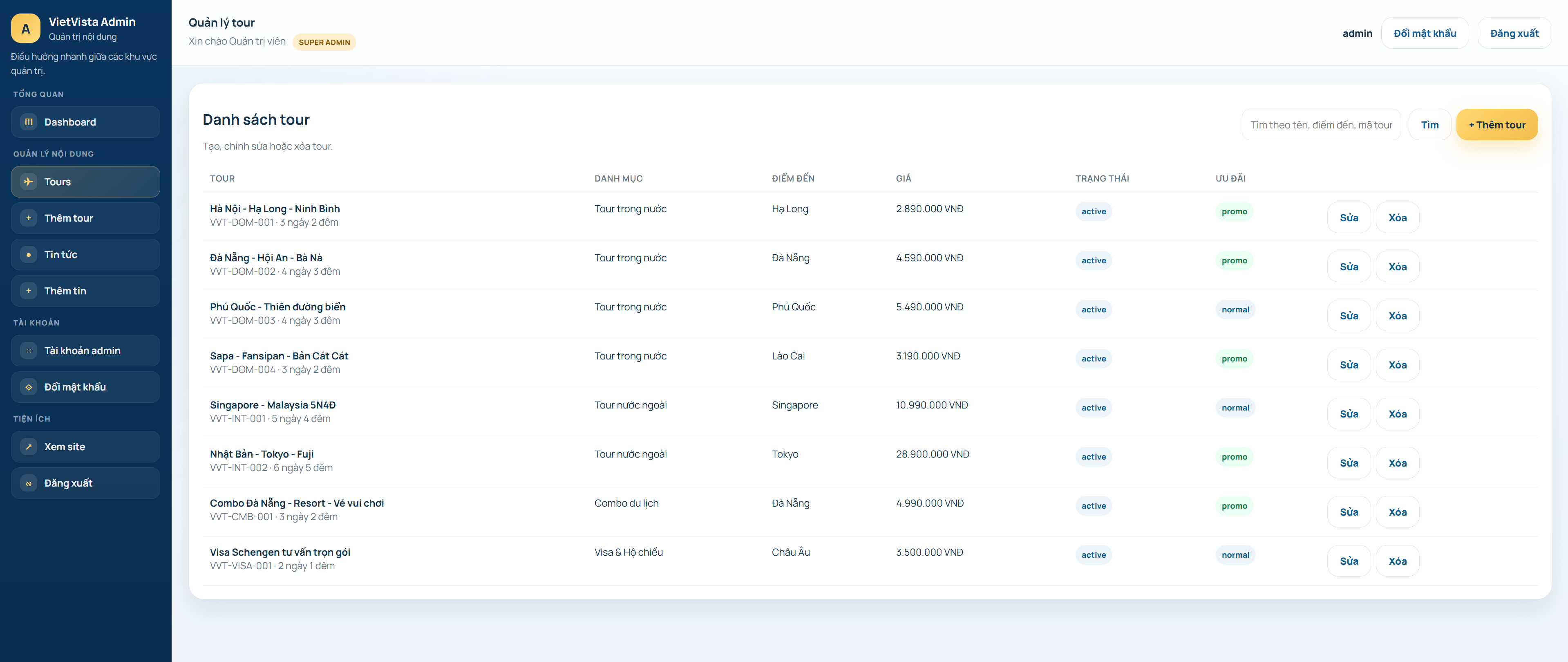The width and height of the screenshot is (1568, 662).
Task: Click Sửa on the Phú Quốc tour row
Action: (x=1349, y=316)
